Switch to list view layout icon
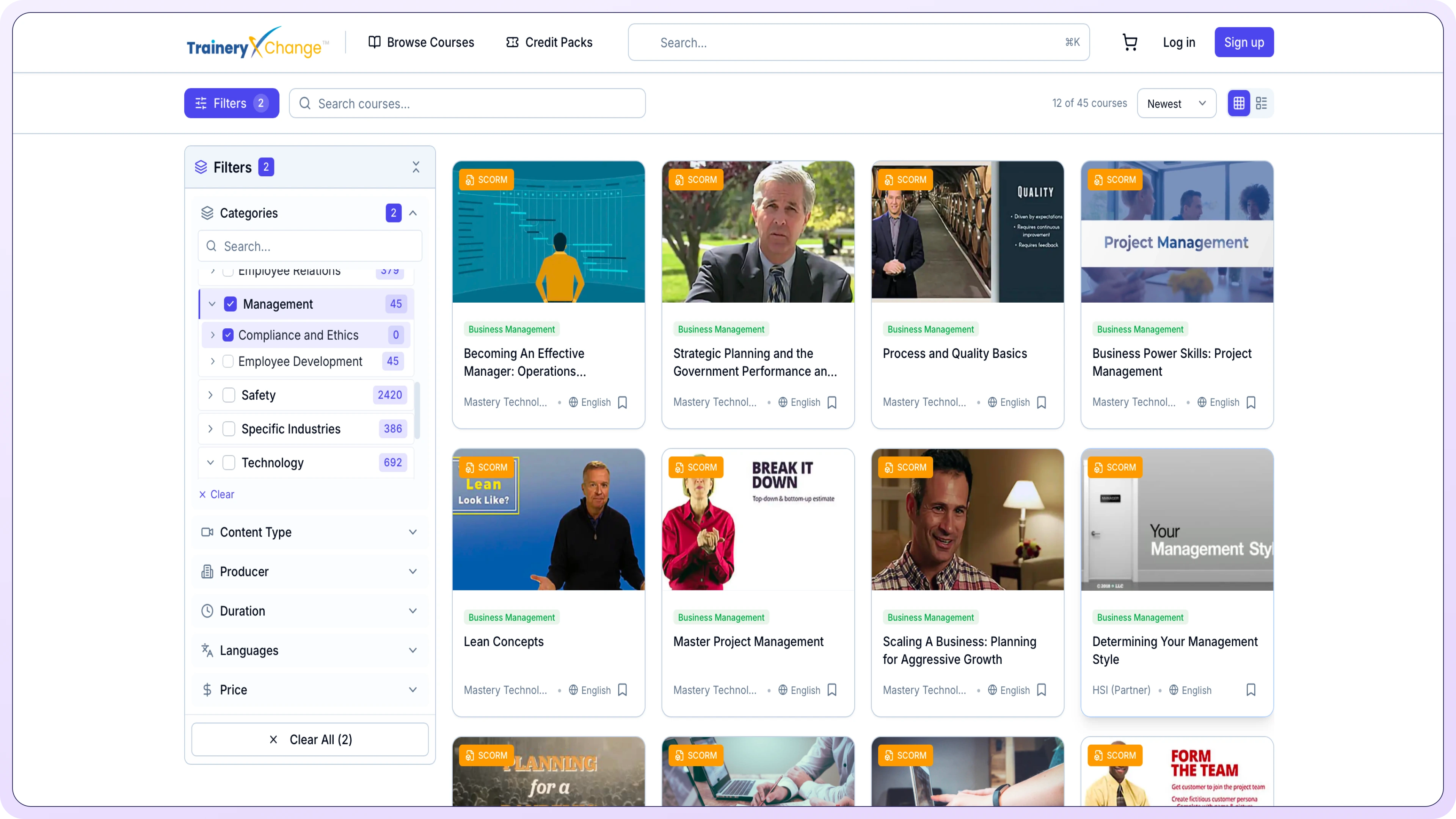1456x819 pixels. tap(1261, 104)
